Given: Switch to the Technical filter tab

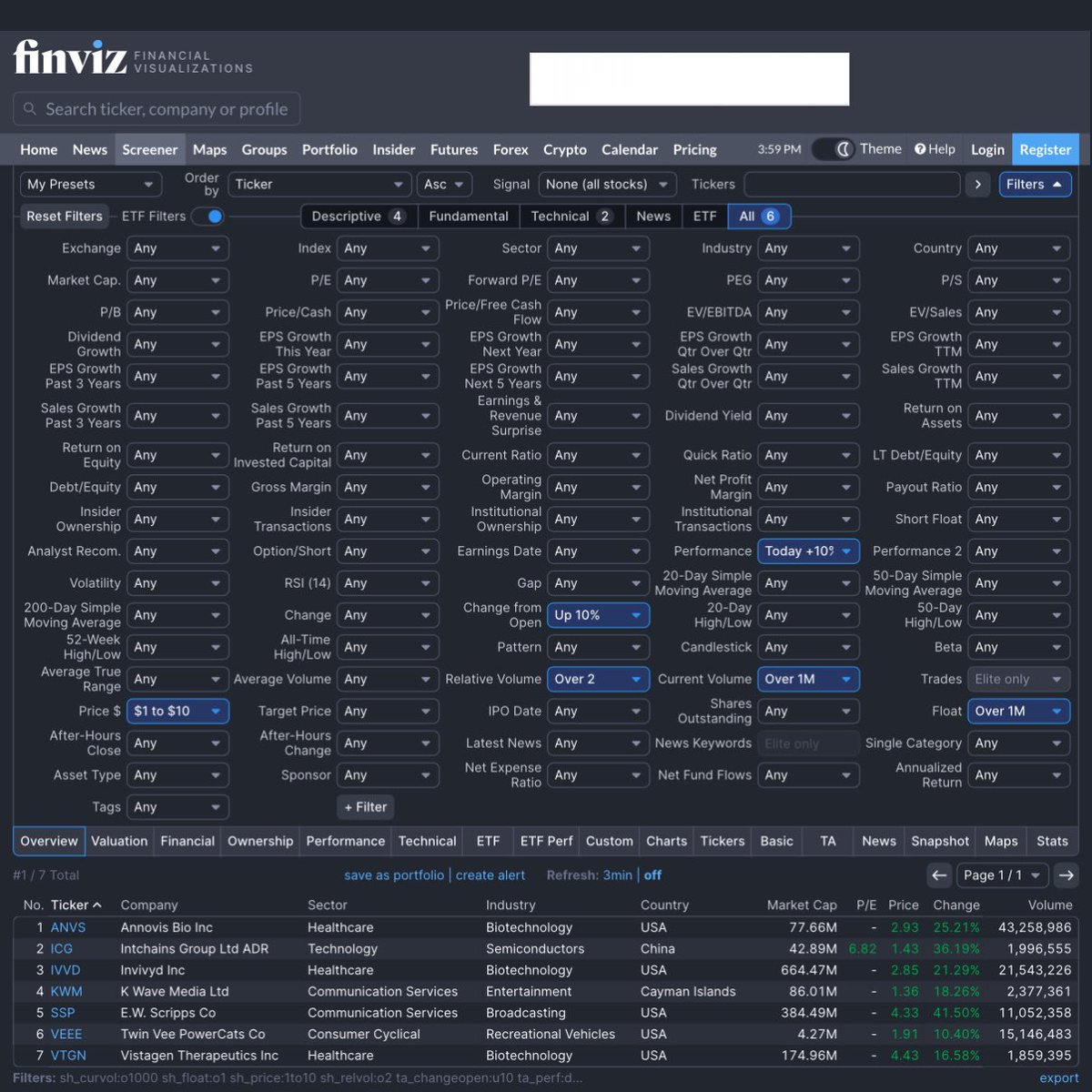Looking at the screenshot, I should 571,217.
